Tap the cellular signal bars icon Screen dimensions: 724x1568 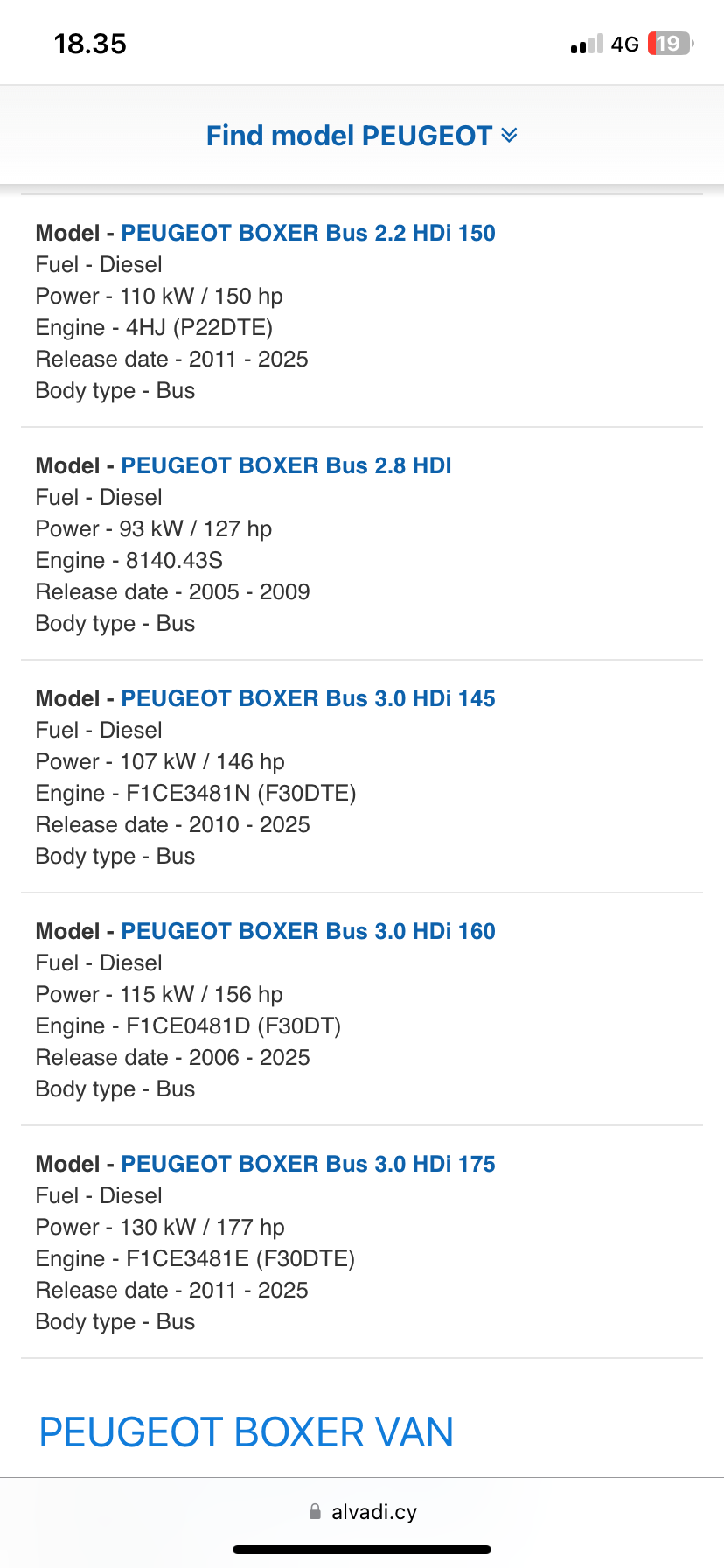point(587,45)
